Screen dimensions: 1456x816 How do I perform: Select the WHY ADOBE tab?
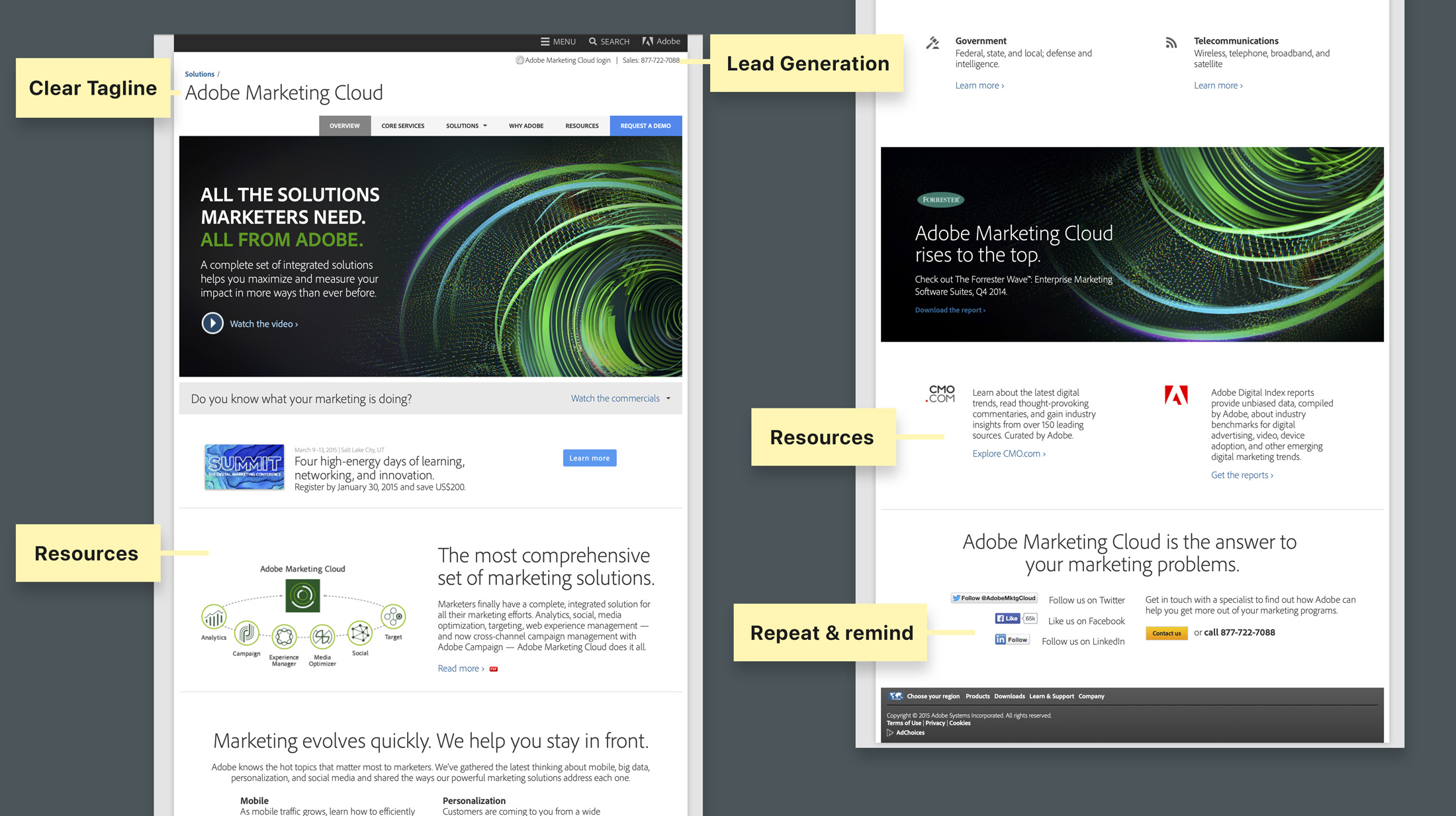click(525, 126)
